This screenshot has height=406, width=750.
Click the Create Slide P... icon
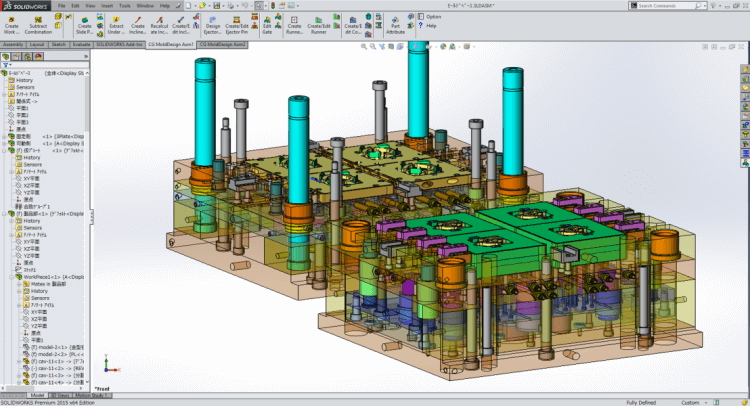(84, 26)
